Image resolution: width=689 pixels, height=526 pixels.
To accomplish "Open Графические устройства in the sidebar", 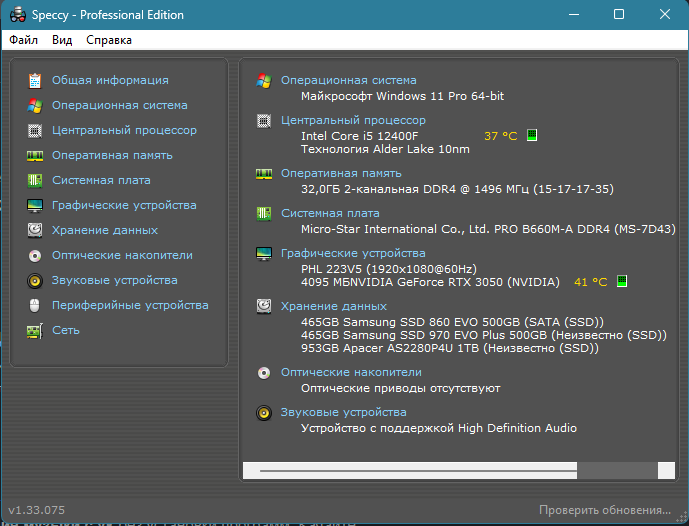I will pos(124,206).
